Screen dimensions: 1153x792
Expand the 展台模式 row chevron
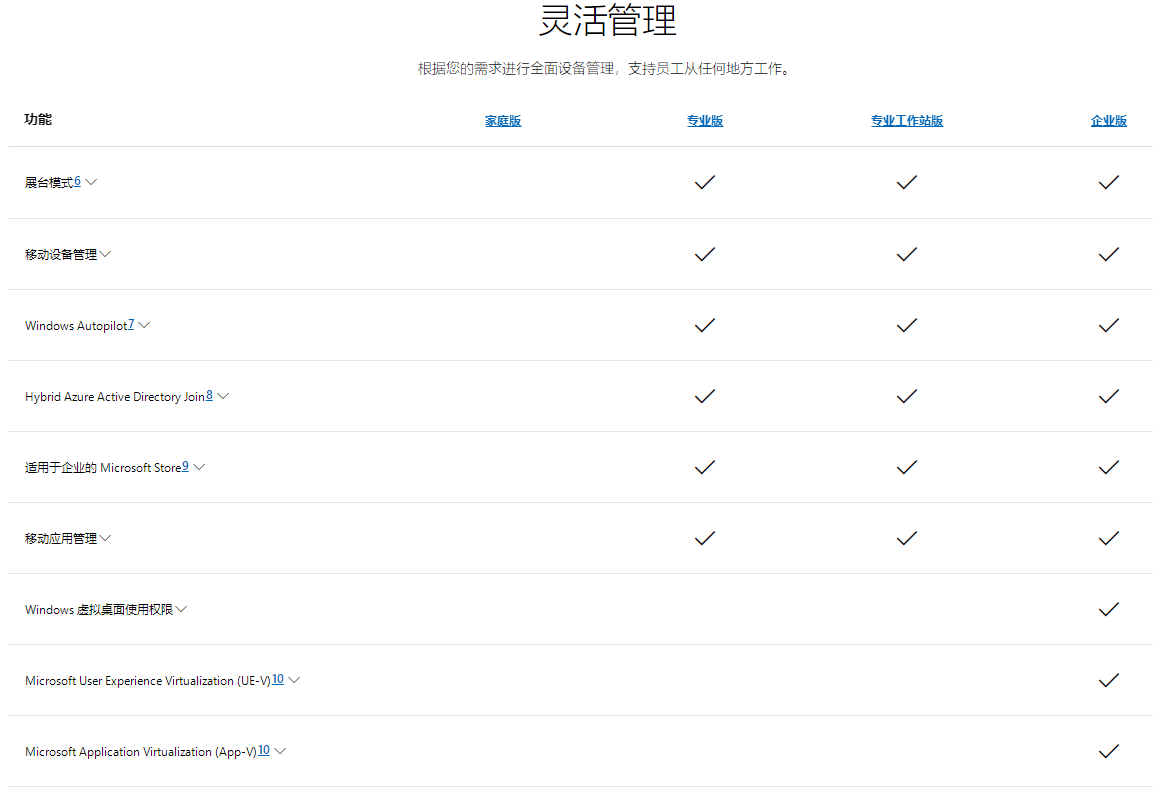pos(91,182)
